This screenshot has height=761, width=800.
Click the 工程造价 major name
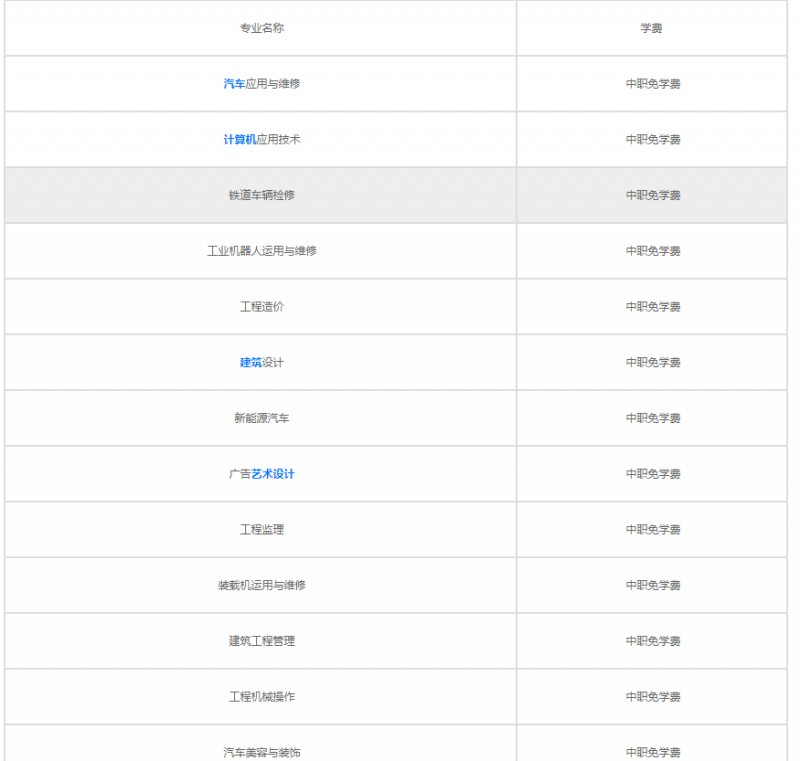point(261,307)
